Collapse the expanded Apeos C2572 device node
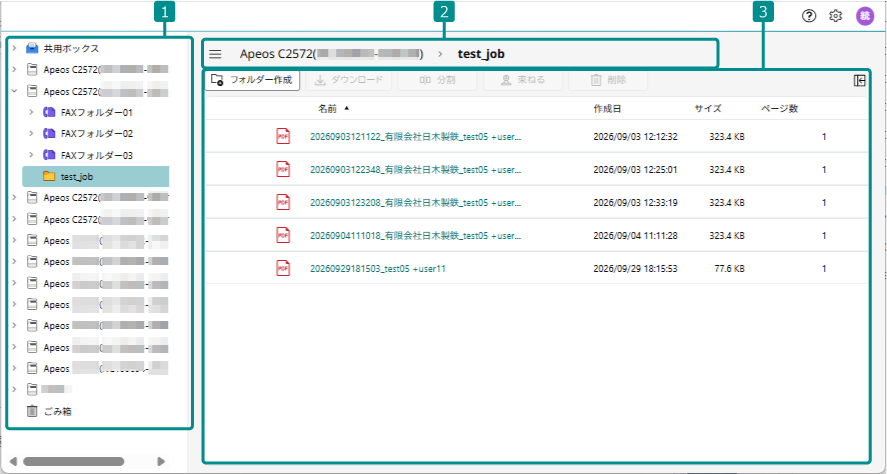Screen dimensions: 887x474 15,91
